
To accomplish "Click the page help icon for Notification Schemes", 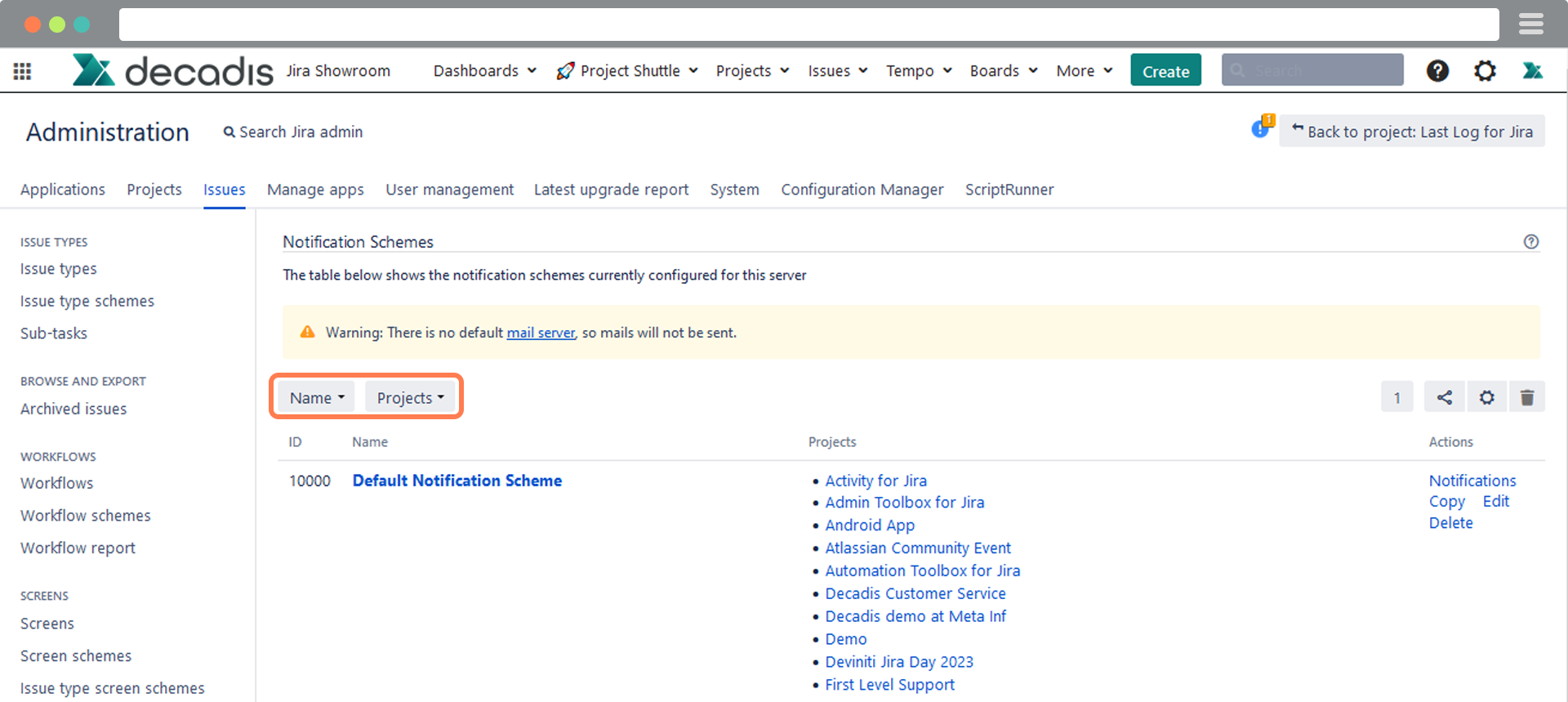I will tap(1530, 242).
